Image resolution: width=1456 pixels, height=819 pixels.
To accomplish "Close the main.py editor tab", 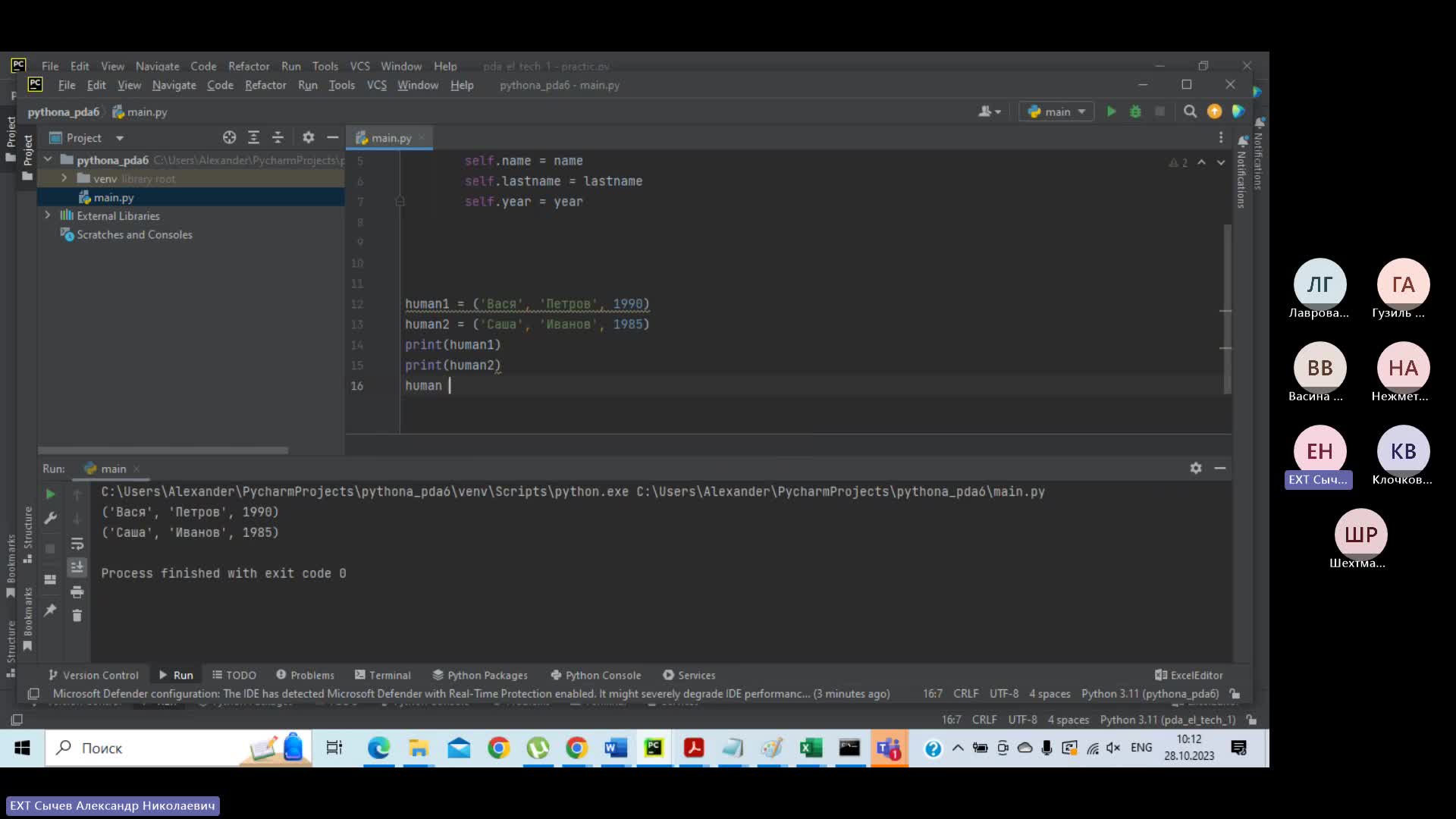I will (x=422, y=138).
